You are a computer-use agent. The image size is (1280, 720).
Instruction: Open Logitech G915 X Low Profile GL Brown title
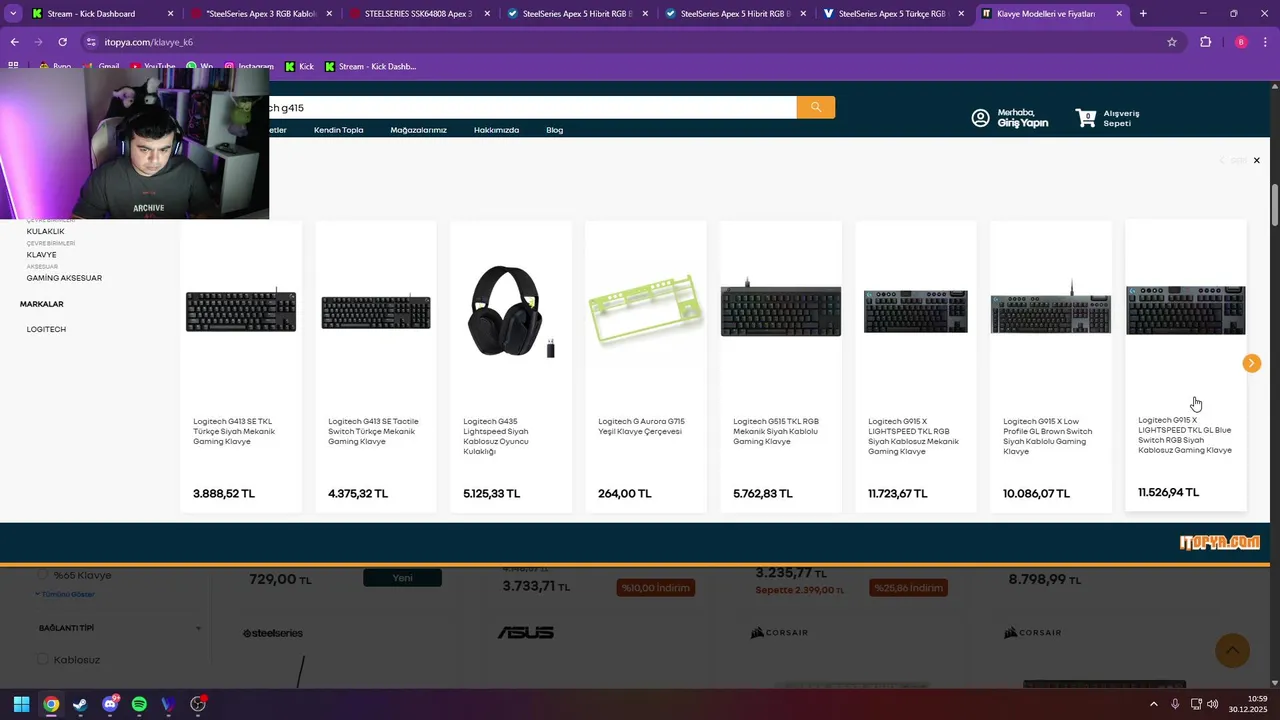(1048, 436)
